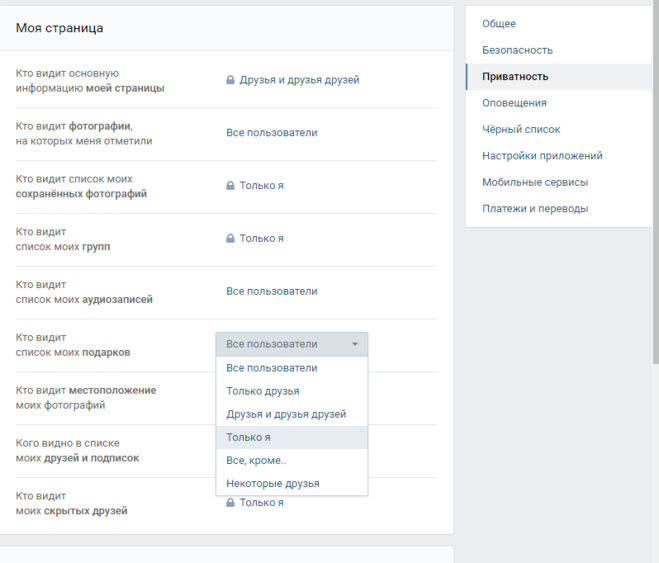The width and height of the screenshot is (659, 563).
Task: Click lock icon for hidden friends setting
Action: (230, 503)
